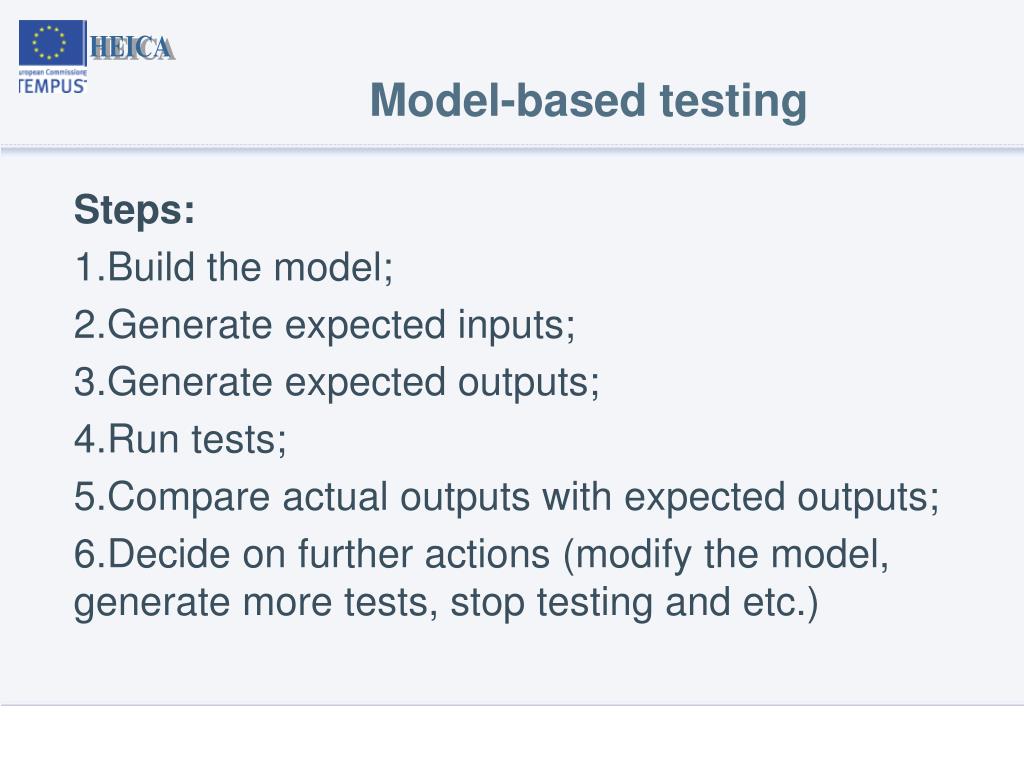Click the phrase stop testing and etc.
The image size is (1024, 768).
click(634, 603)
